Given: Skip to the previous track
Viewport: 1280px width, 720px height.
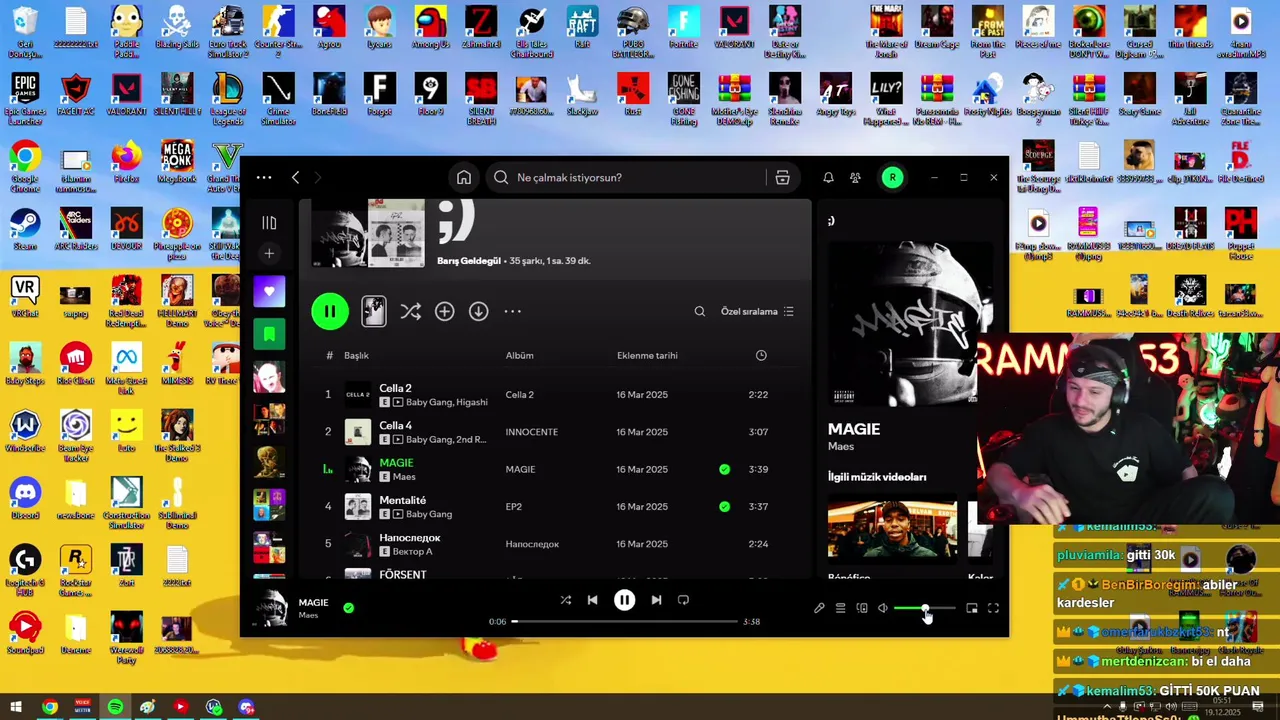Looking at the screenshot, I should [592, 600].
